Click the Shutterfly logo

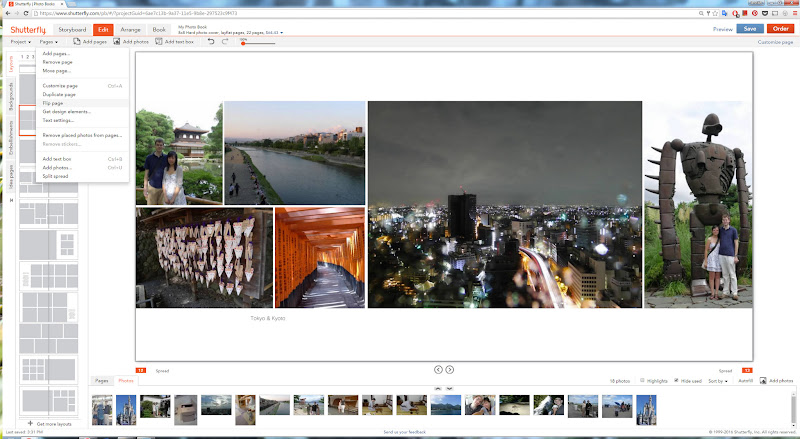click(x=28, y=30)
